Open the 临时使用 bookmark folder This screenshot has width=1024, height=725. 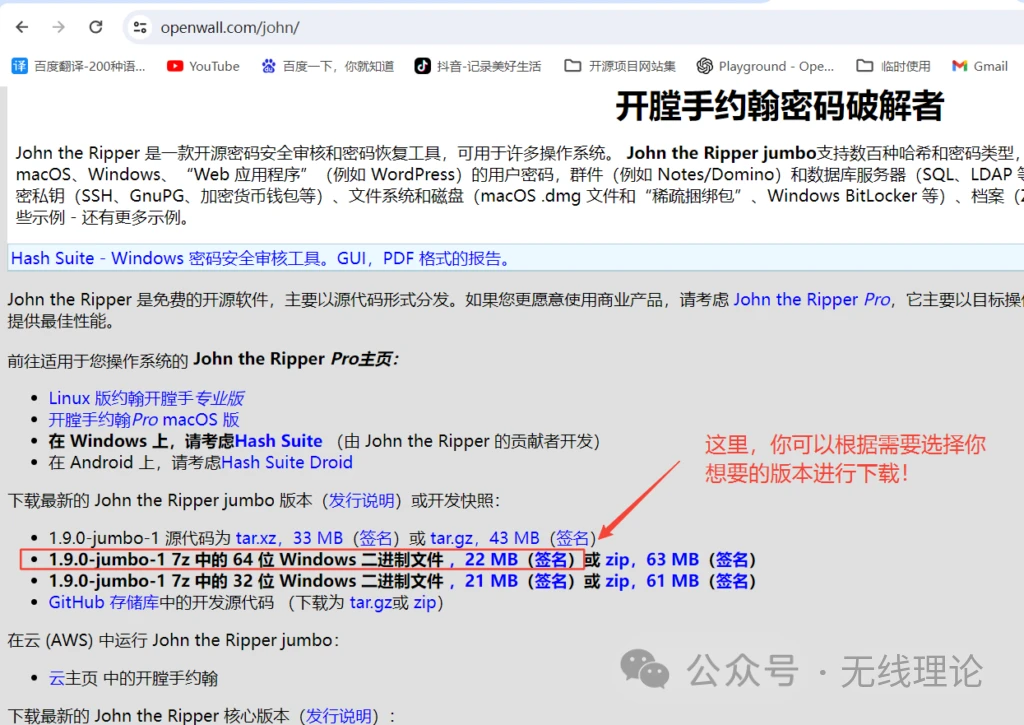coord(893,66)
